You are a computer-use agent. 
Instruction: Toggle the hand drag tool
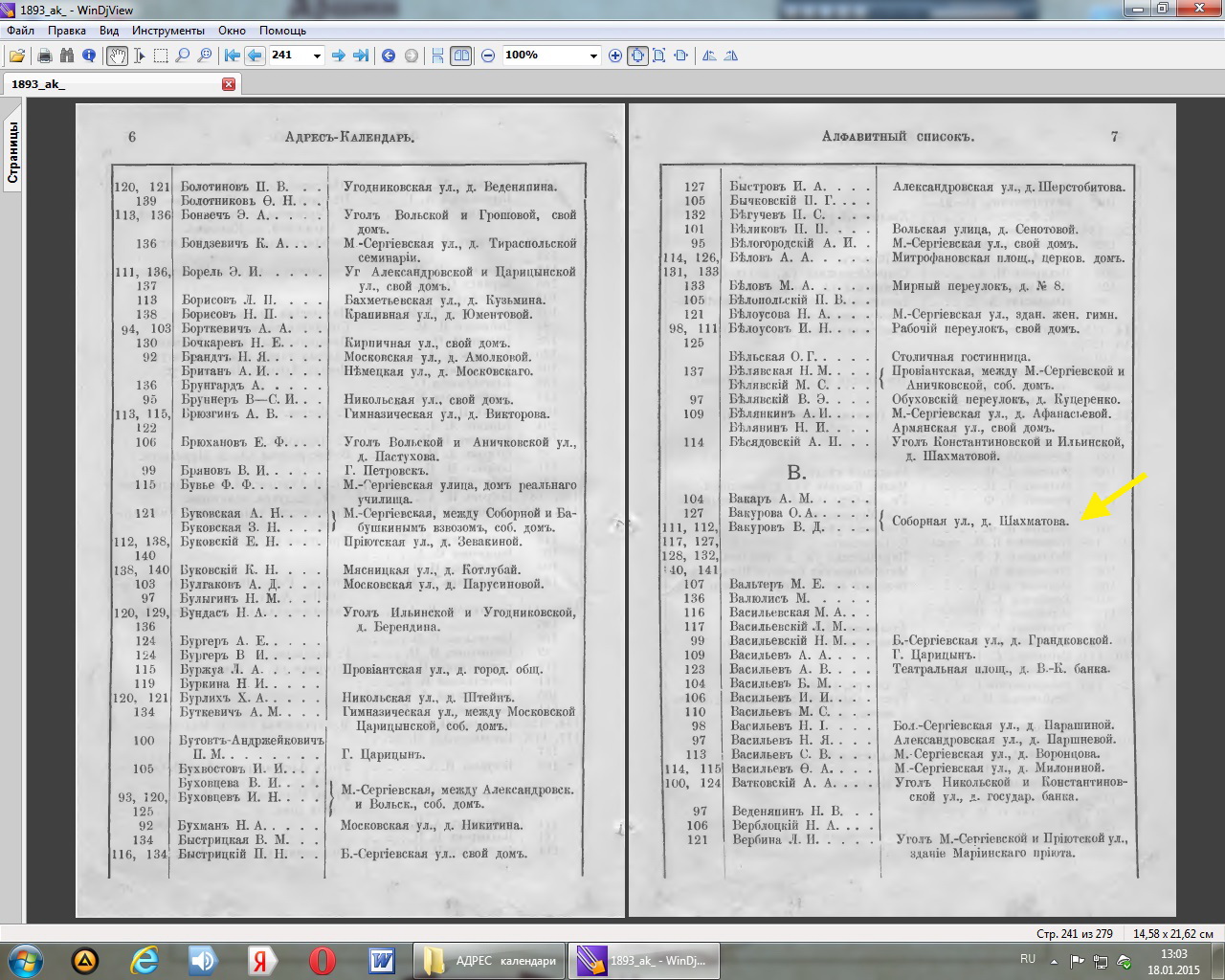click(x=117, y=56)
